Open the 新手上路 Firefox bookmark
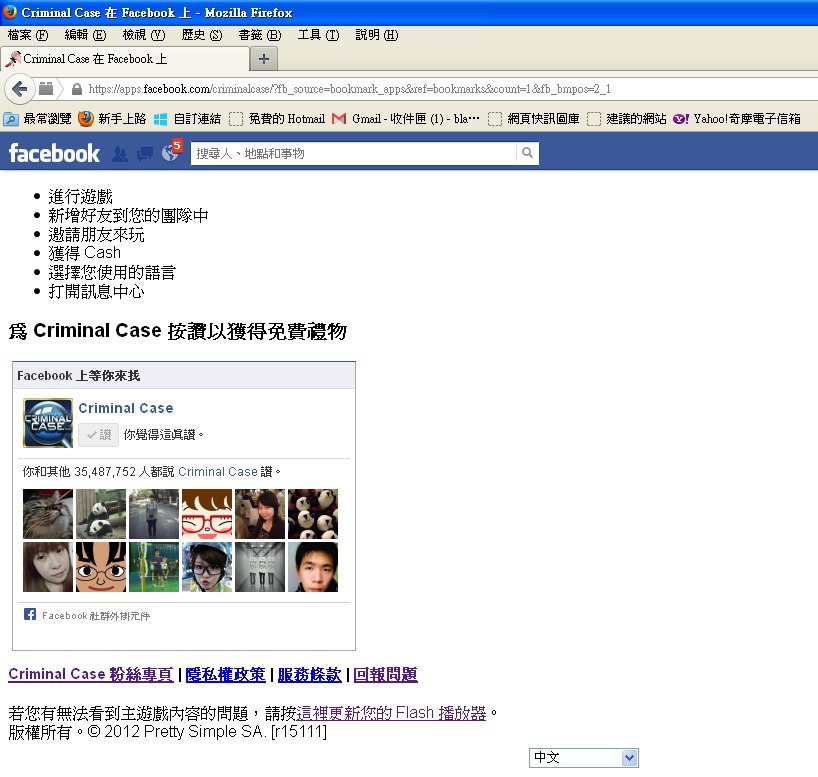The height and width of the screenshot is (777, 818). [112, 119]
